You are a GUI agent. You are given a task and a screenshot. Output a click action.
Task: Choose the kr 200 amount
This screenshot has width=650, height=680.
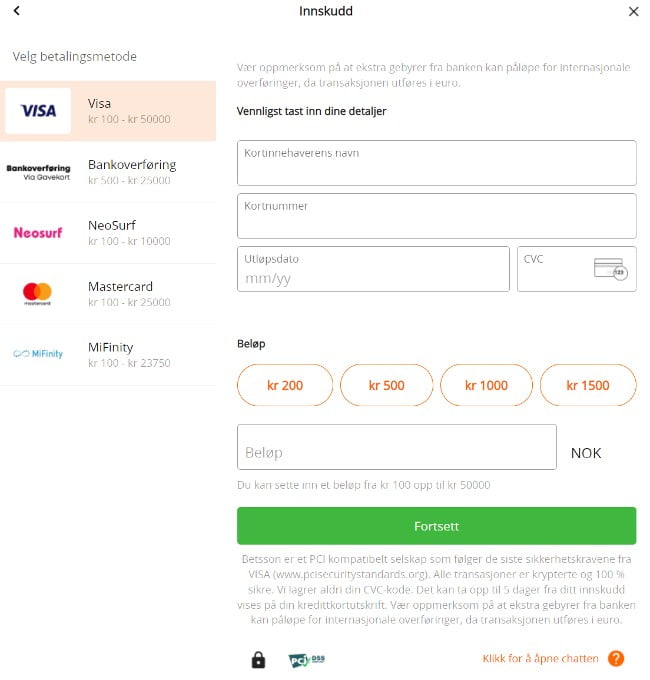[285, 385]
